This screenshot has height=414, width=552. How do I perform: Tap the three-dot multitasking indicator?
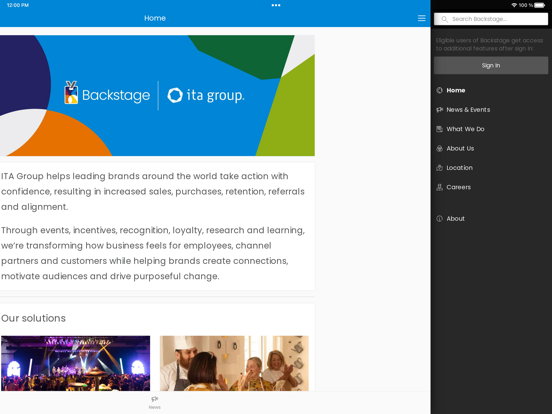point(276,5)
